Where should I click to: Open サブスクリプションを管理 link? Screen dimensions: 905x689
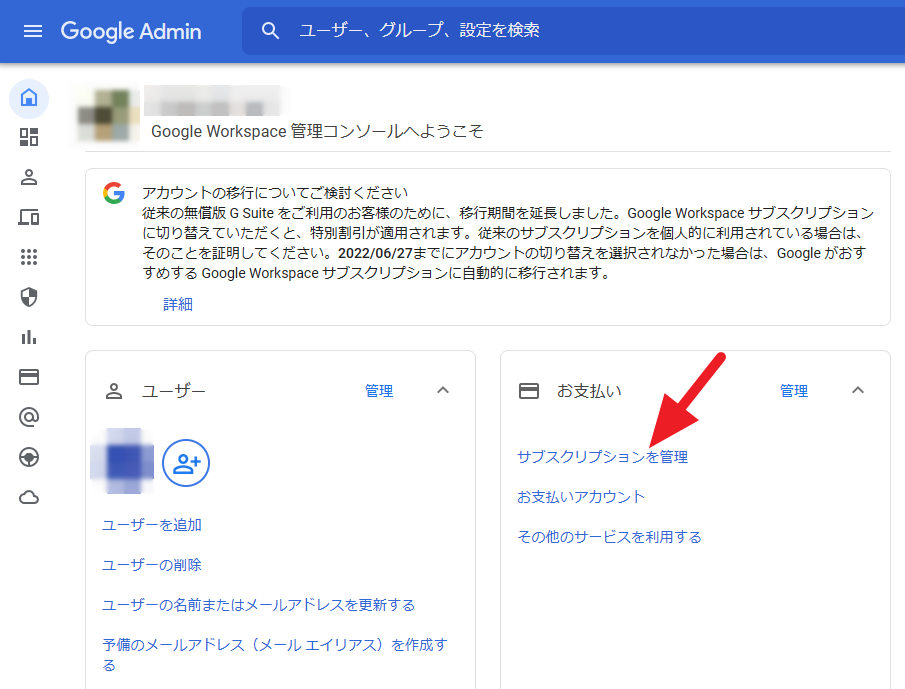pos(603,457)
